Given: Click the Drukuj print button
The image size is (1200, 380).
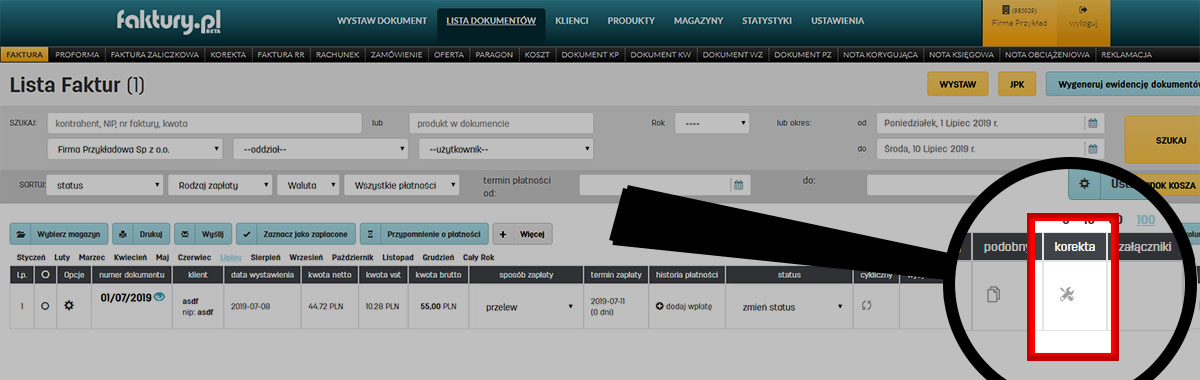Looking at the screenshot, I should [x=140, y=234].
